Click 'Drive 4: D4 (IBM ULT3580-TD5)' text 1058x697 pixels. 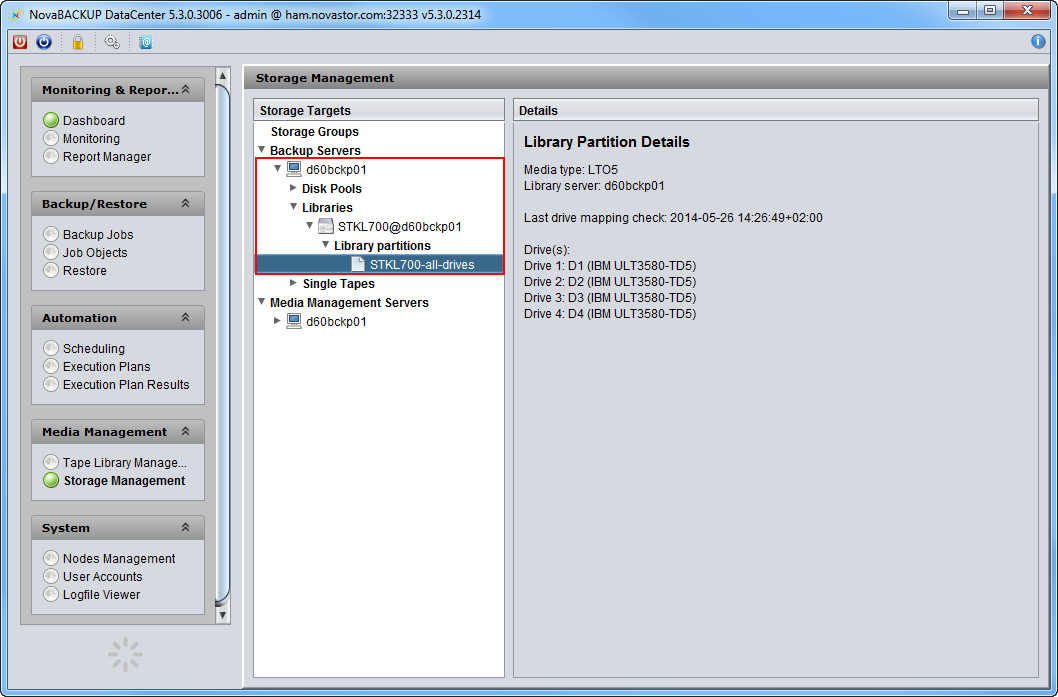[610, 314]
